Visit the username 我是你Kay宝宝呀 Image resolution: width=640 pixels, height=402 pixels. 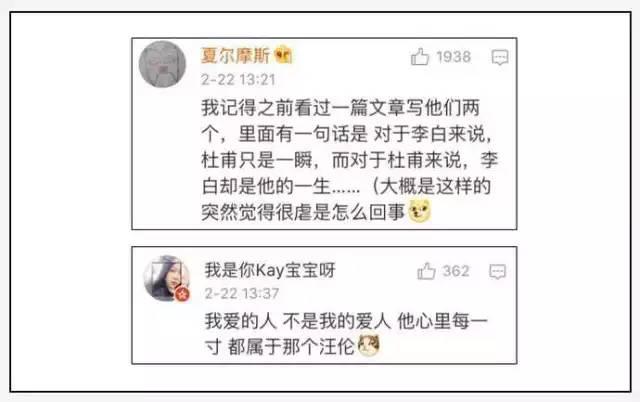[270, 270]
